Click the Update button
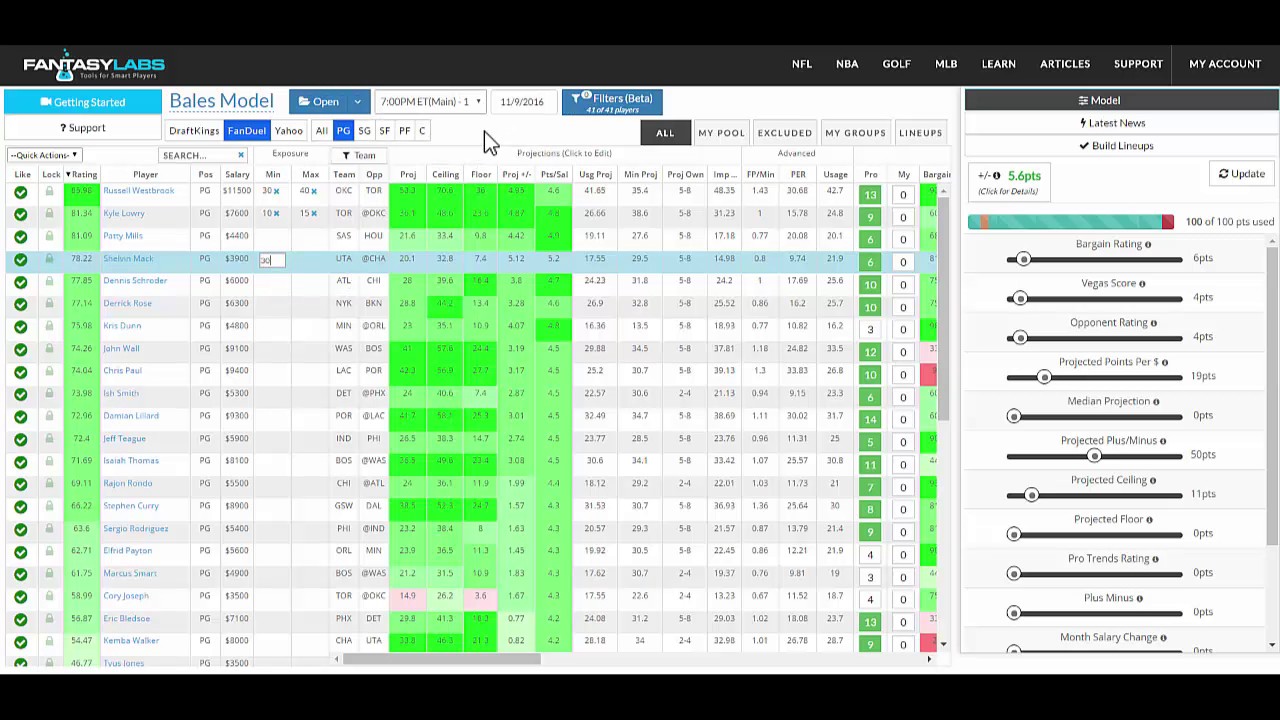1280x720 pixels. tap(1241, 174)
